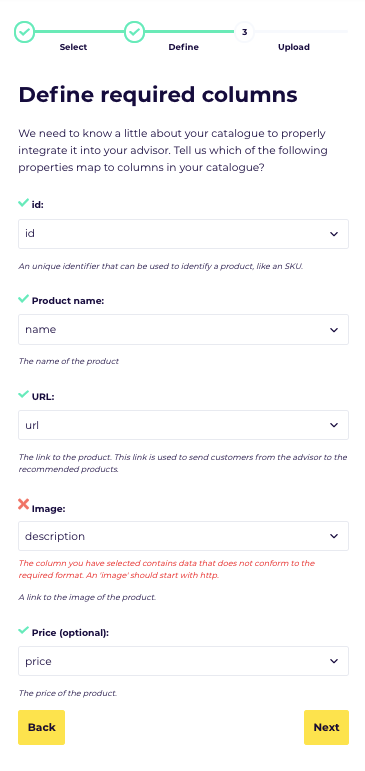Go to the Upload step label
The width and height of the screenshot is (365, 771).
[294, 47]
